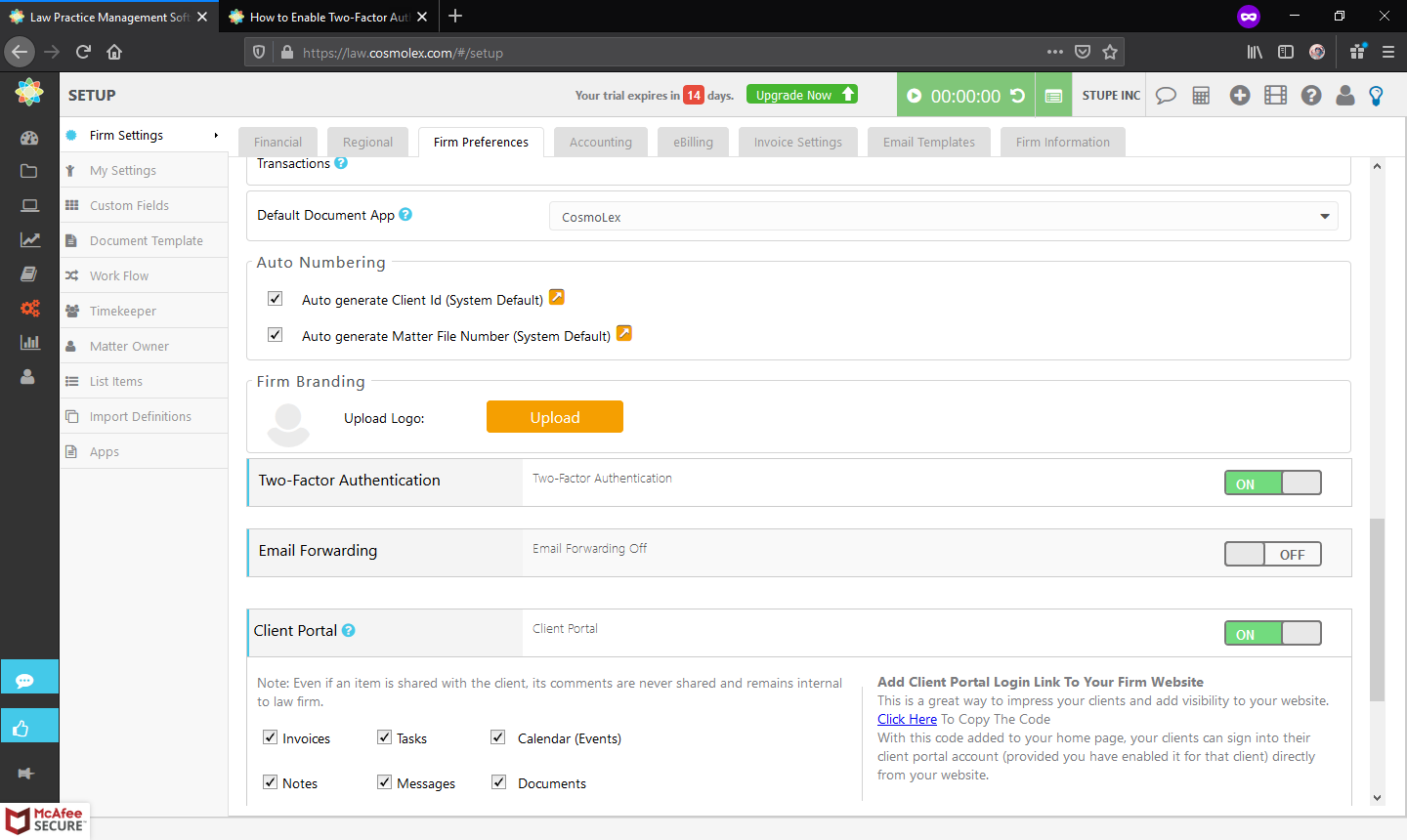Open the line chart icon in sidebar
Viewport: 1407px width, 840px height.
point(30,239)
